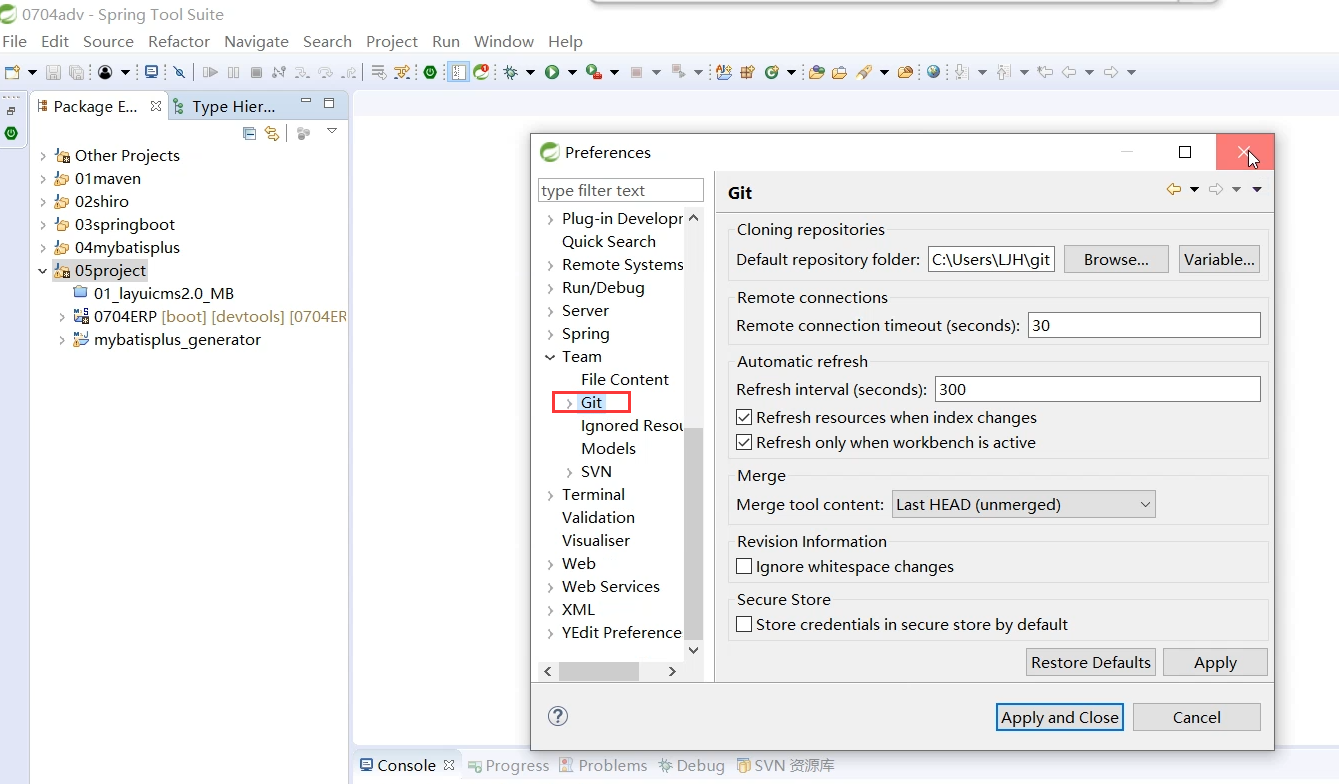Collapse the Team preferences node

click(550, 357)
